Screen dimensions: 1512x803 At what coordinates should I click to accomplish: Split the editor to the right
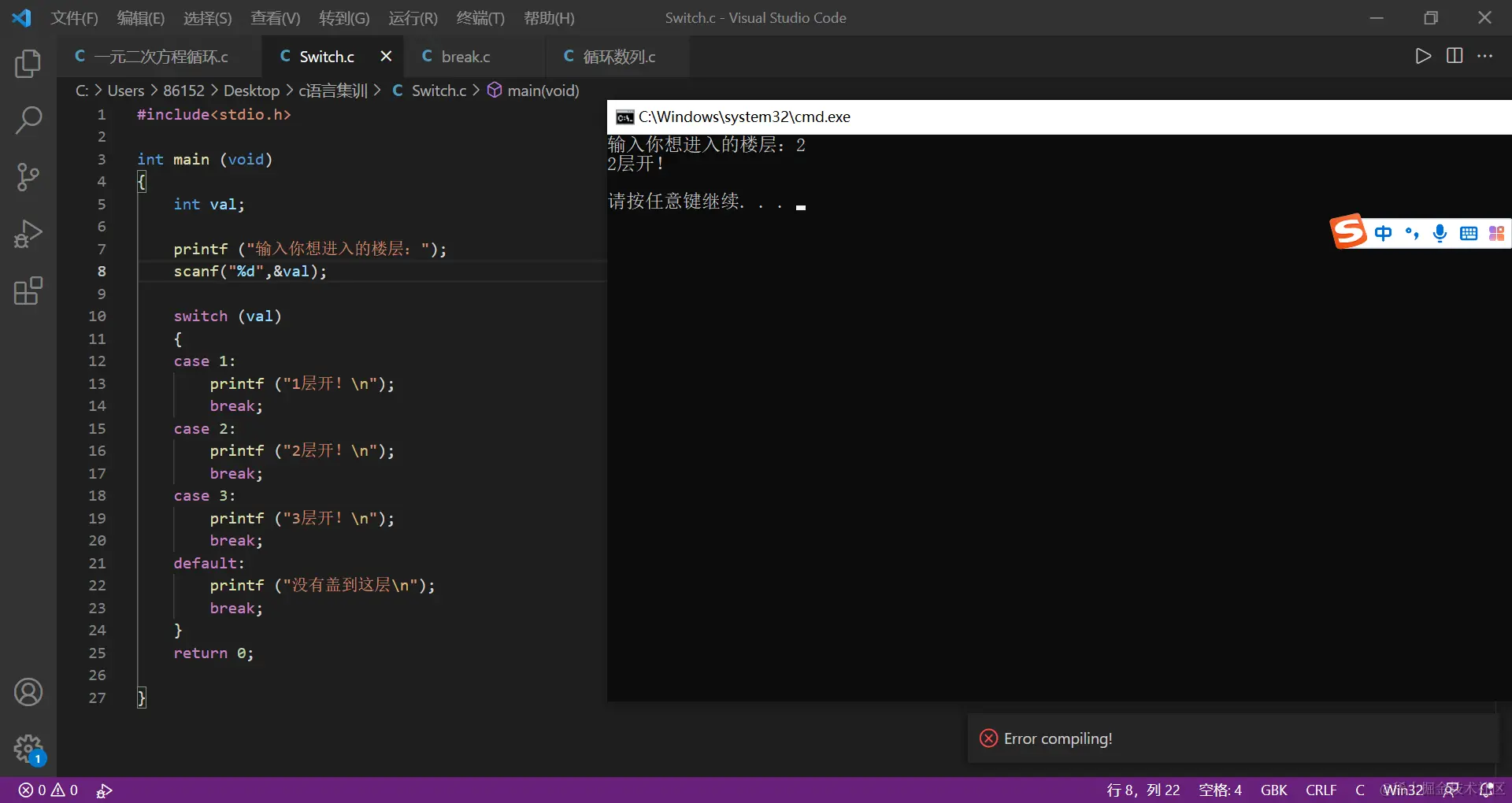tap(1455, 56)
